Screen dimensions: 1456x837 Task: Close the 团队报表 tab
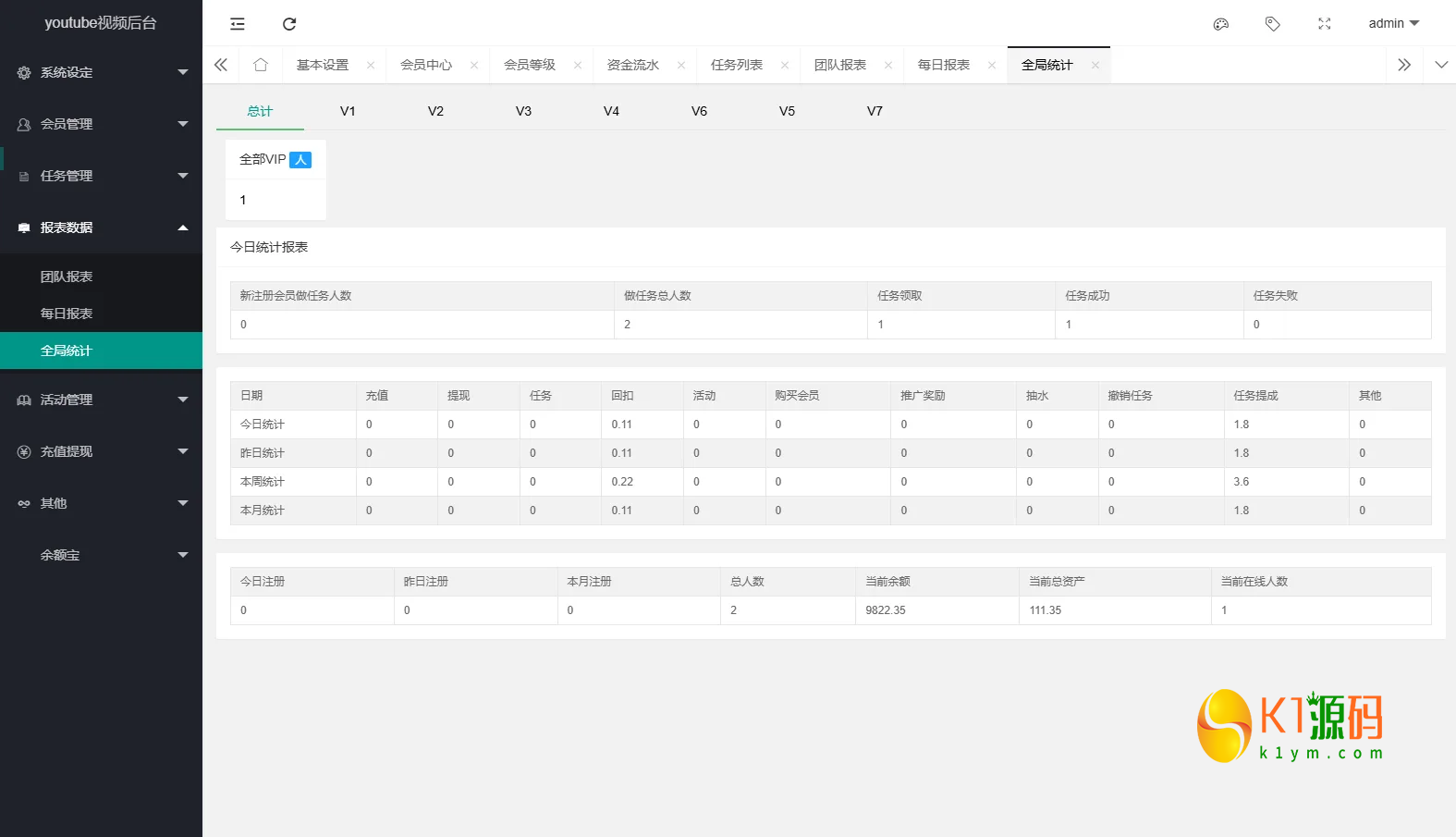(888, 65)
